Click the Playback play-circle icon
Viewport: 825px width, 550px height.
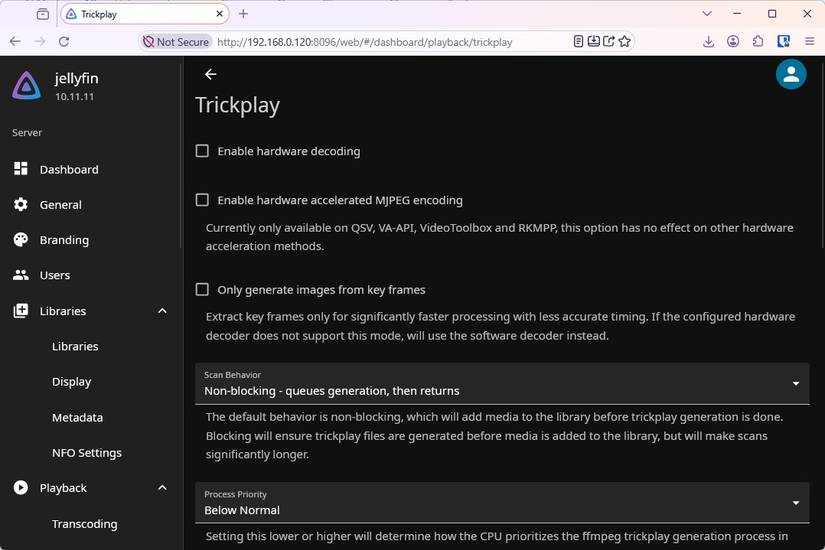coord(21,488)
